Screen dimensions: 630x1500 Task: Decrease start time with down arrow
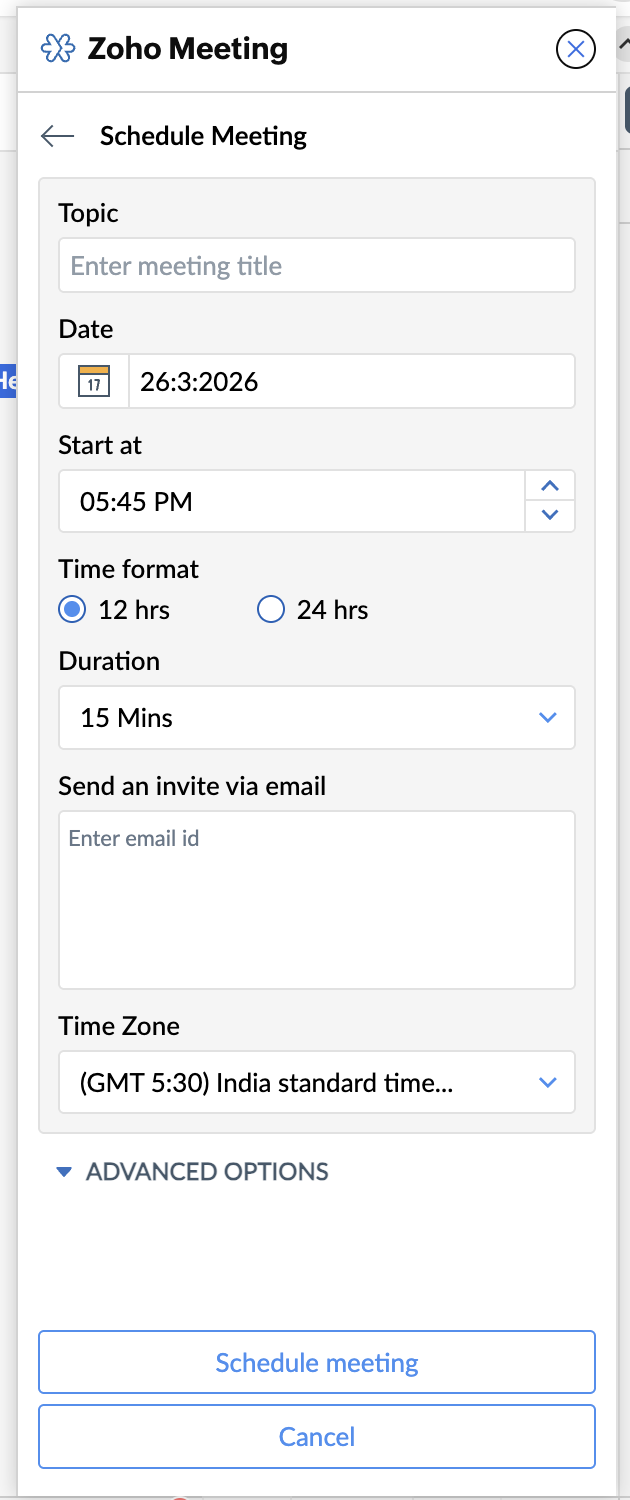[x=549, y=515]
